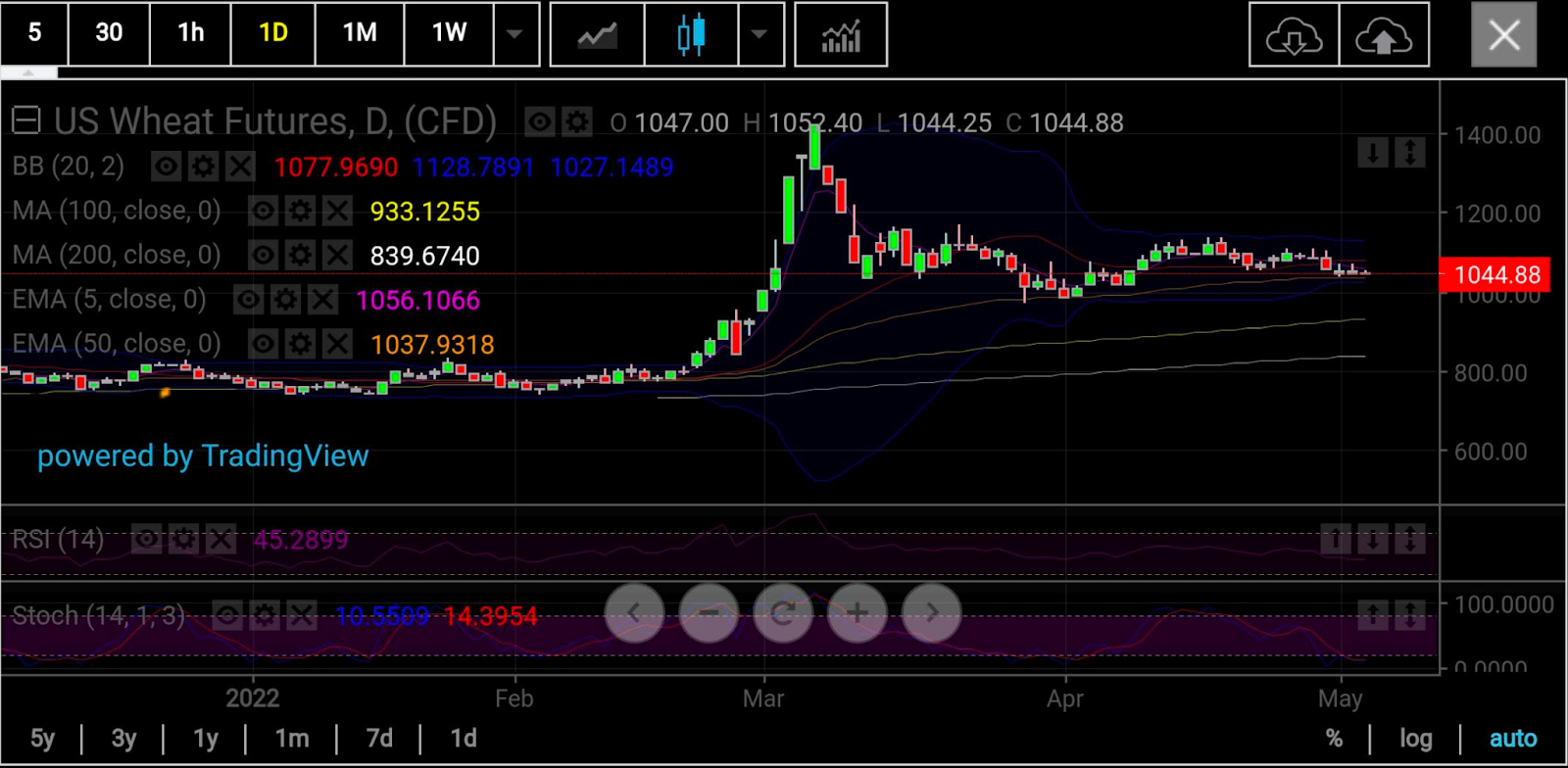The width and height of the screenshot is (1568, 768).
Task: Open EMA (5, close, 0) settings
Action: coord(285,300)
